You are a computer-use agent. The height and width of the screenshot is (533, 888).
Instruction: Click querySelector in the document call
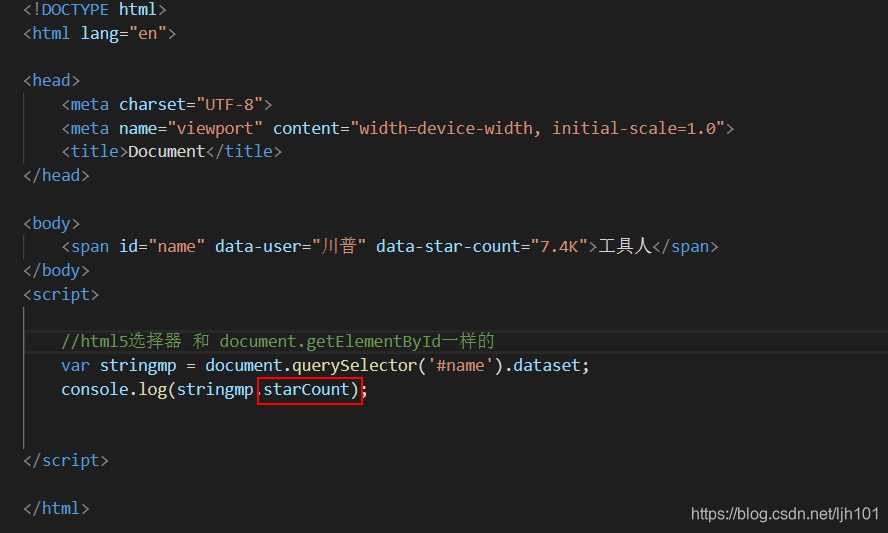pyautogui.click(x=355, y=366)
